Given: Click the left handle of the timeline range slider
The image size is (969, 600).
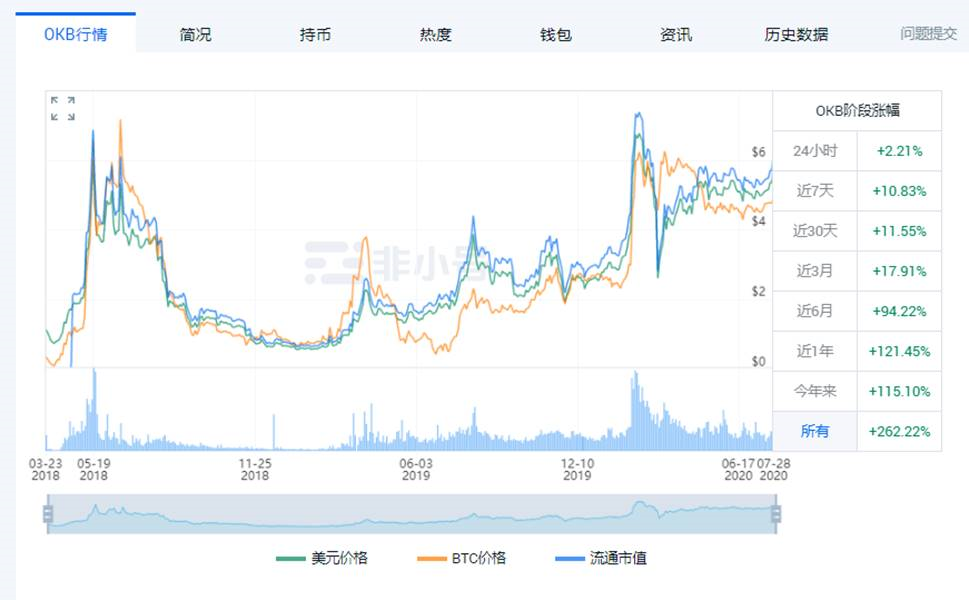Looking at the screenshot, I should pos(47,515).
